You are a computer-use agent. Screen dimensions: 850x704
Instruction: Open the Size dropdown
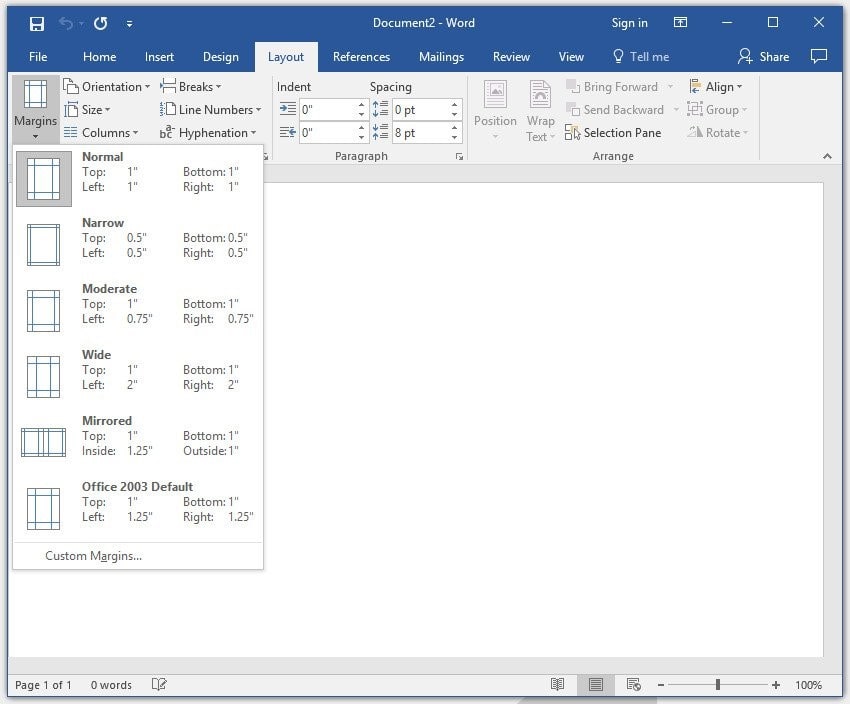(x=87, y=110)
